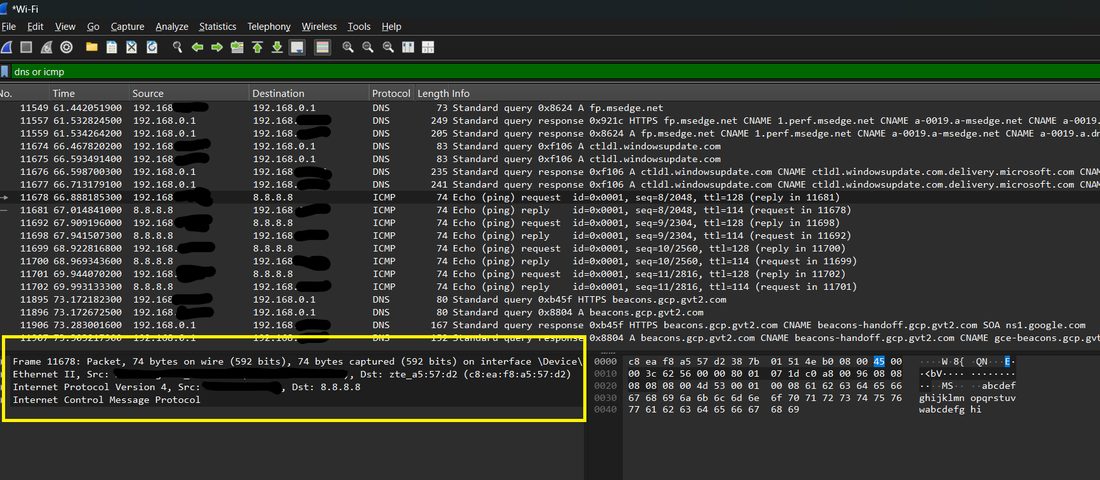Open the View menu
The image size is (1100, 480).
pos(65,27)
